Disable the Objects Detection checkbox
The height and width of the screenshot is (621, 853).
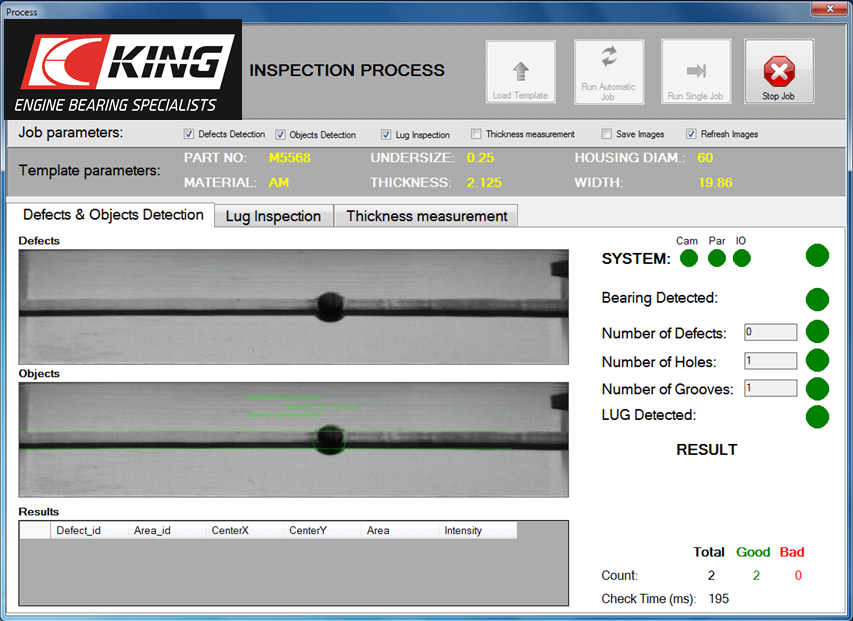tap(281, 134)
